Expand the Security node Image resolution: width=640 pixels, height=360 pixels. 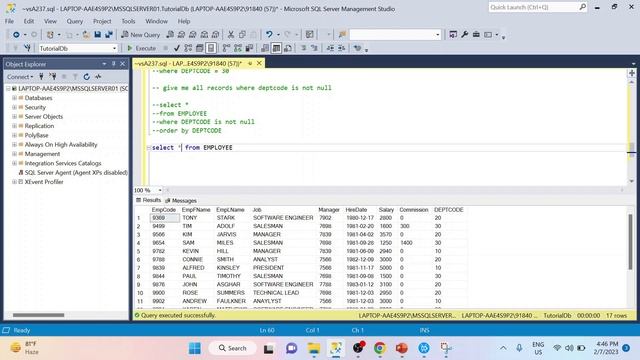[14, 107]
